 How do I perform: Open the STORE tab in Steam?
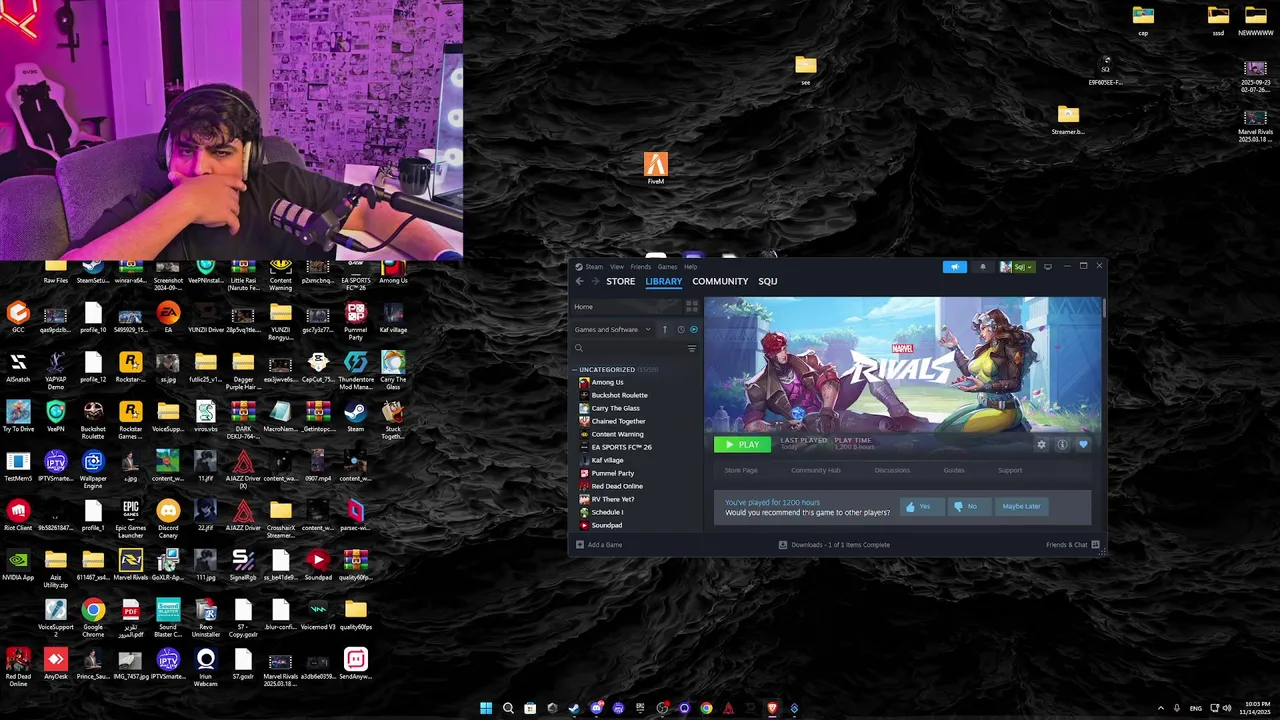[620, 281]
